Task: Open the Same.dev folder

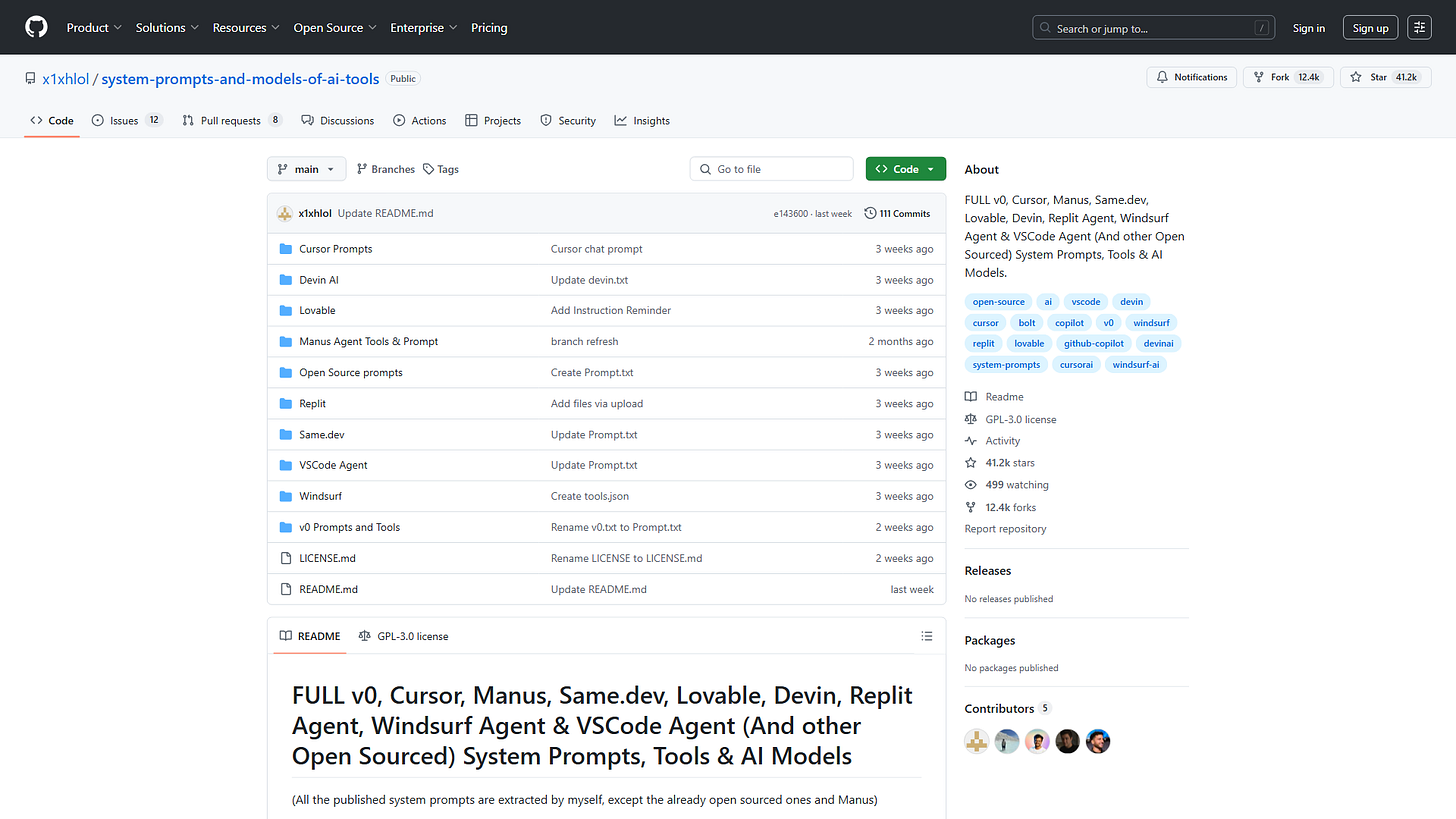Action: (x=322, y=435)
